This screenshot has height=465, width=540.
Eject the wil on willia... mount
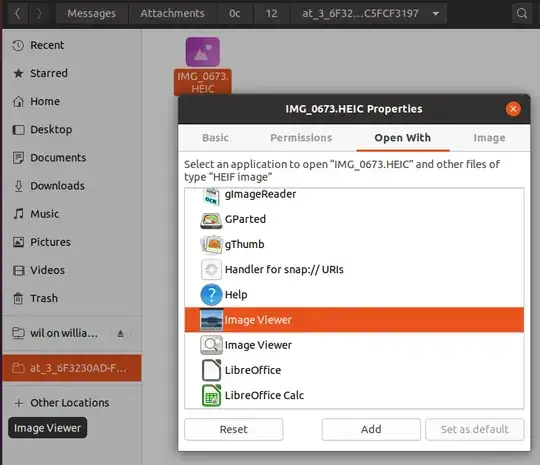[x=120, y=333]
